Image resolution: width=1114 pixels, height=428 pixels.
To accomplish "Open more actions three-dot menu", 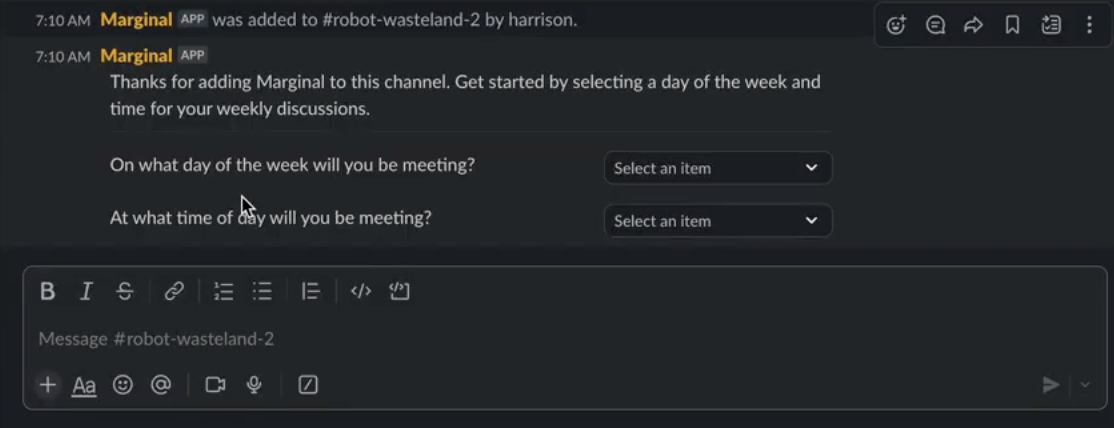I will [1089, 26].
